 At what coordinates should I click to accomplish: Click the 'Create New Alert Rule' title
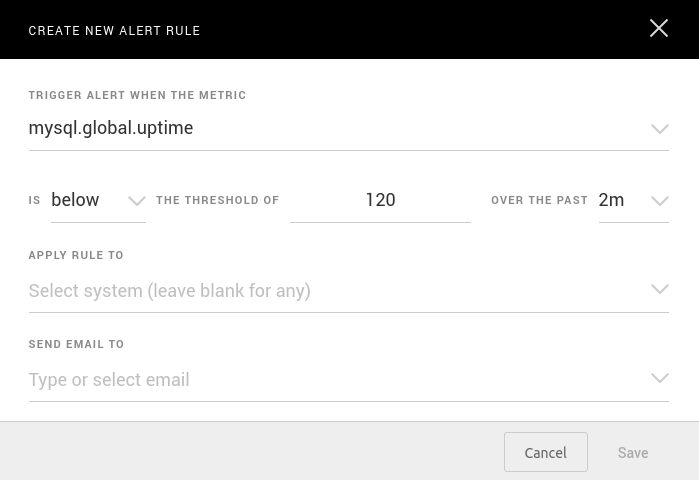point(114,31)
